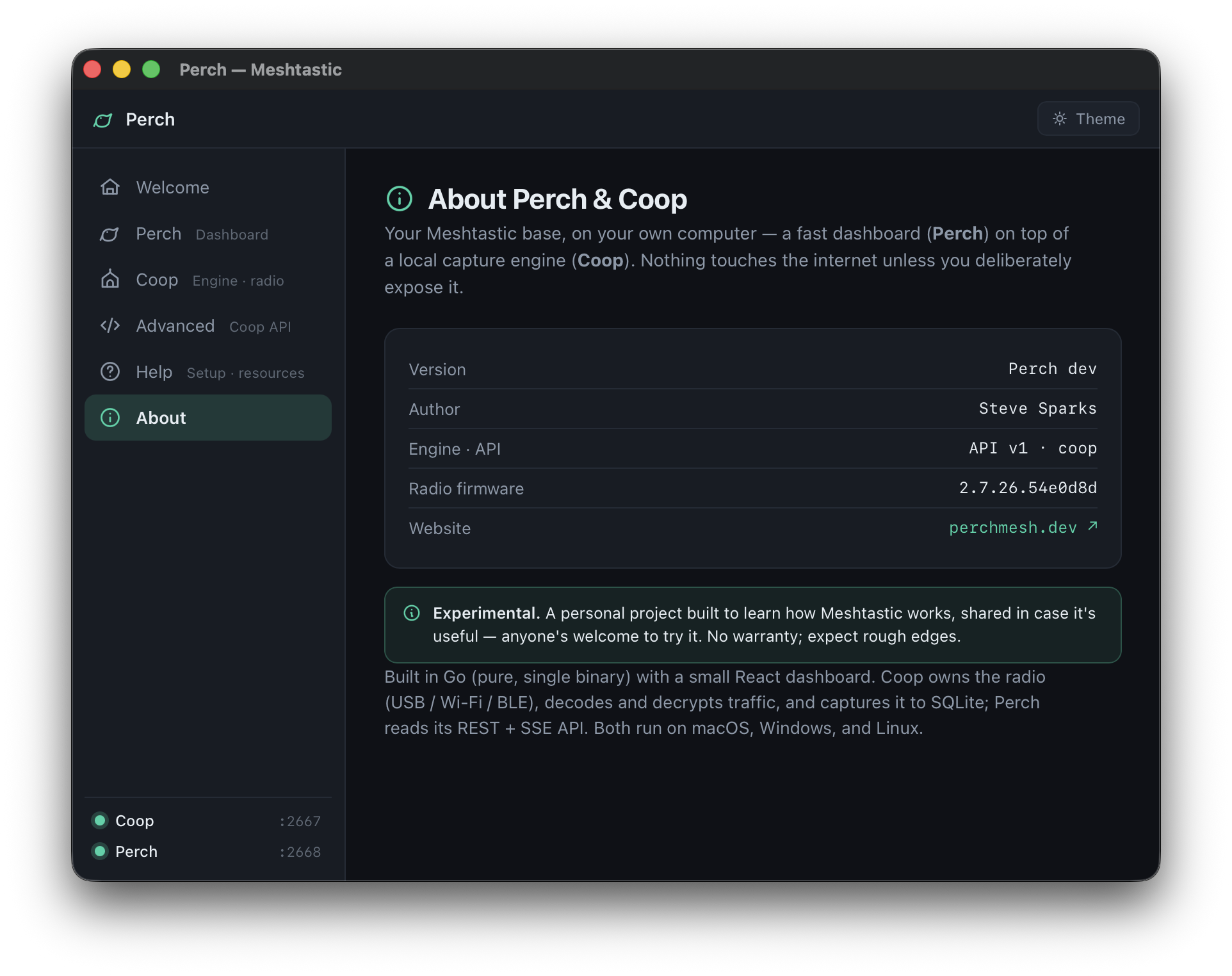Click the info icon next to the page heading
1232x976 pixels.
coord(400,199)
